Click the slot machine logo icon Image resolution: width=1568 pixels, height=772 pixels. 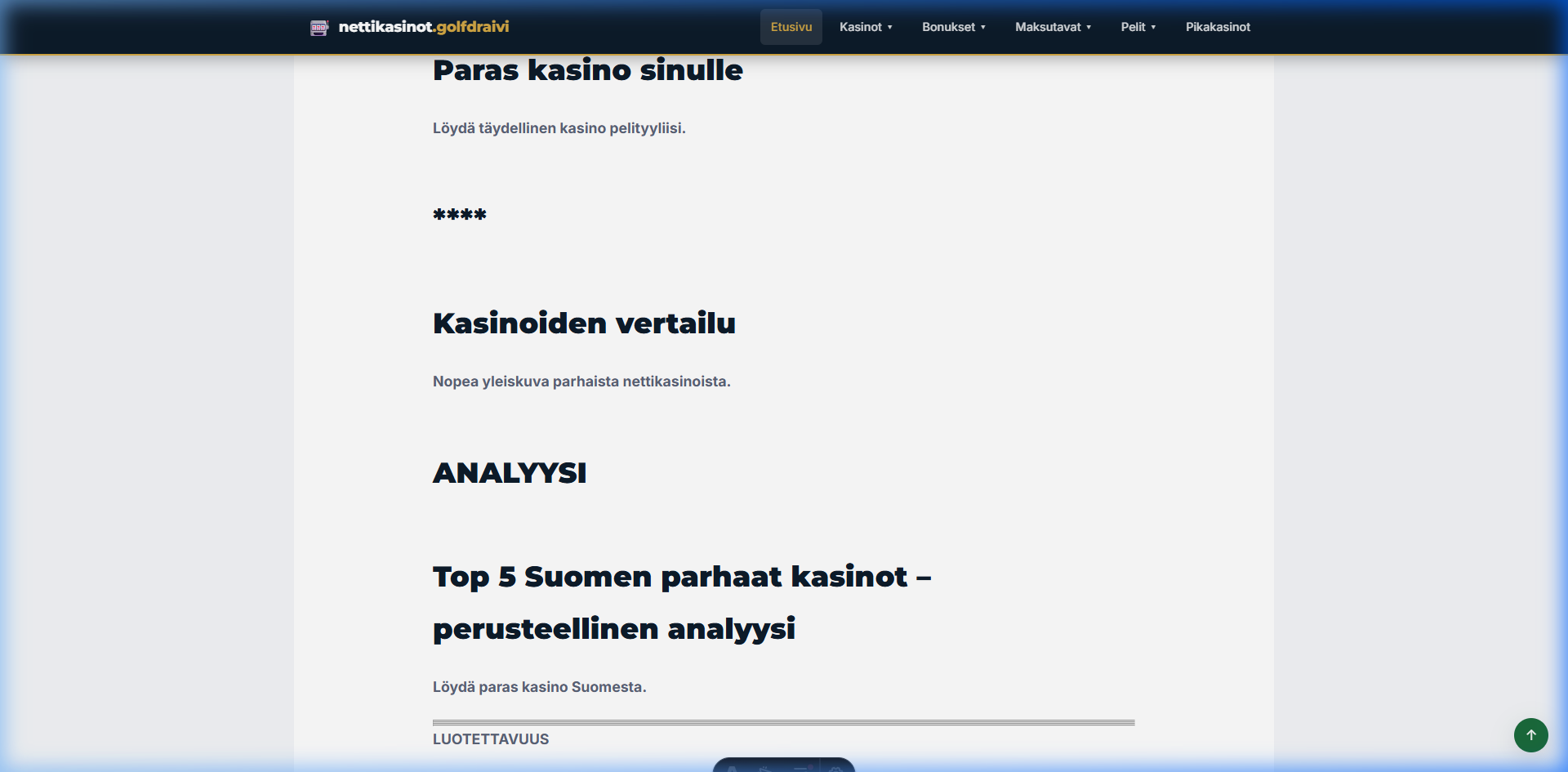319,28
